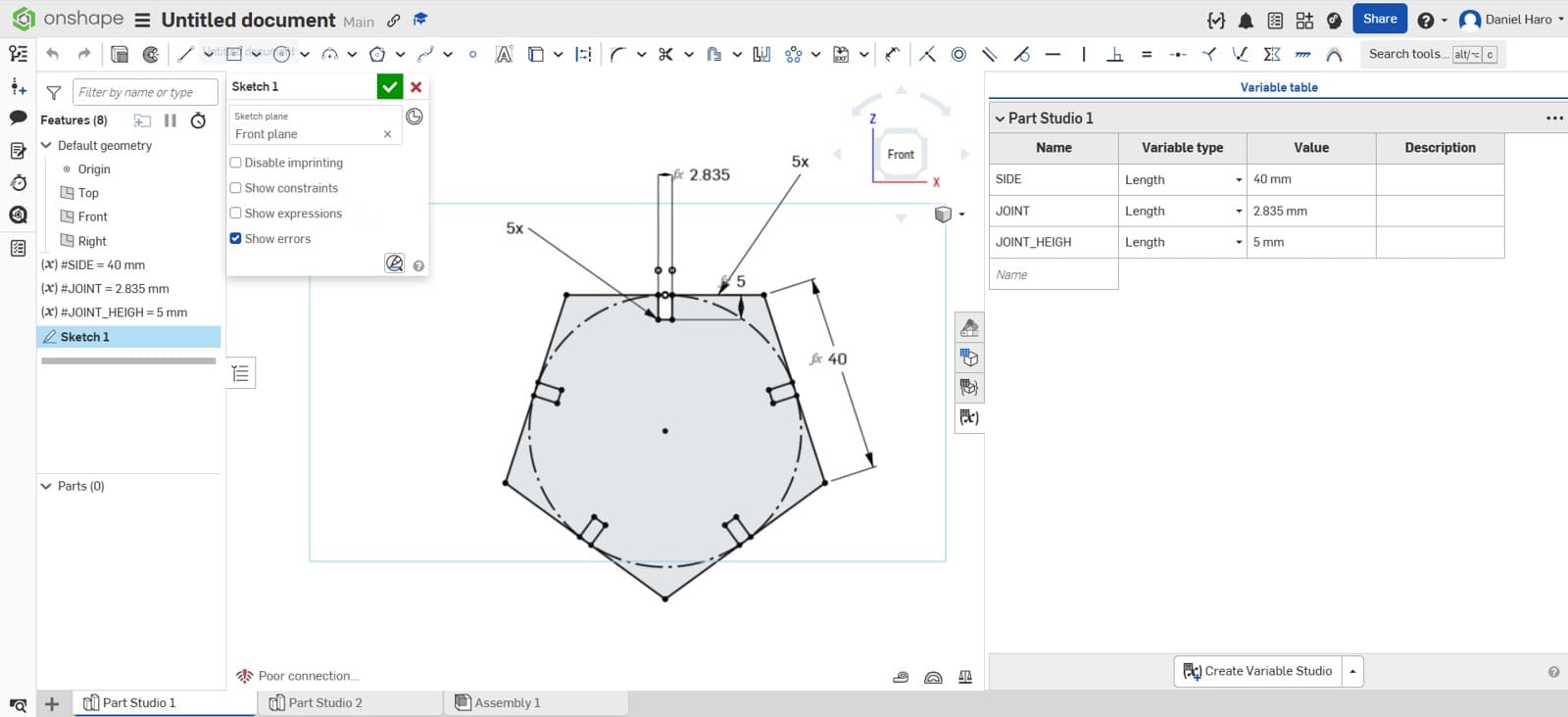The width and height of the screenshot is (1568, 717).
Task: Enable Show constraints checkbox
Action: [235, 188]
